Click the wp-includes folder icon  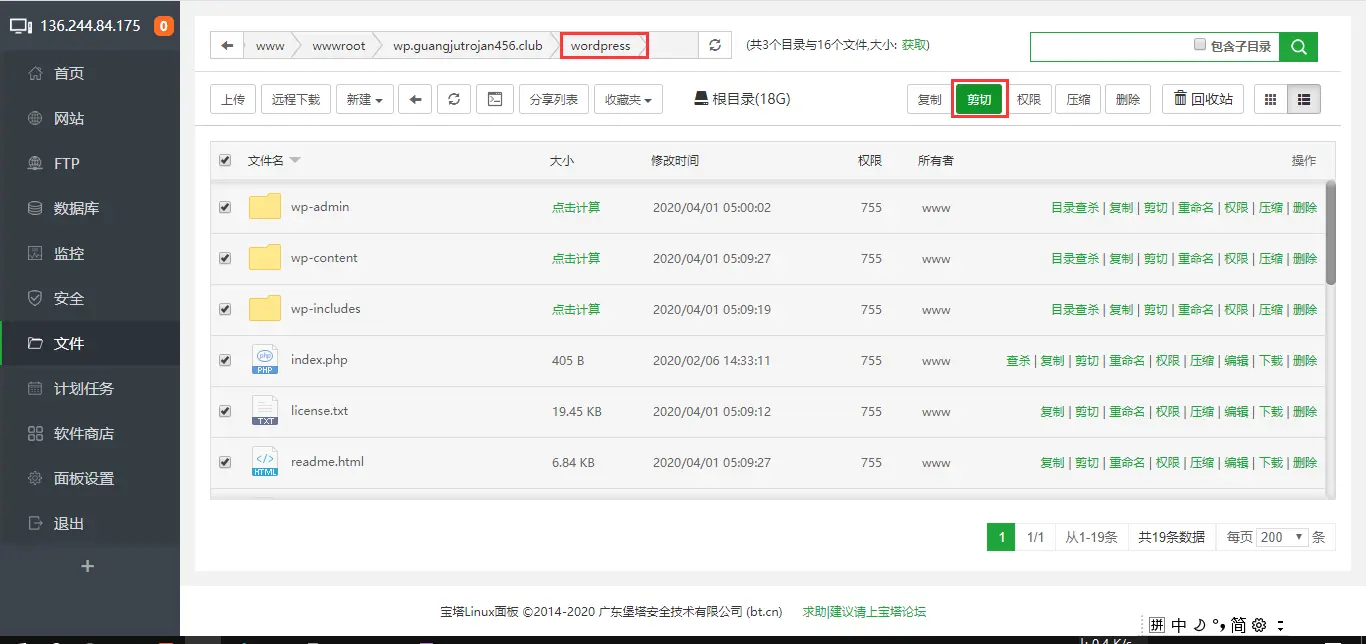[265, 309]
